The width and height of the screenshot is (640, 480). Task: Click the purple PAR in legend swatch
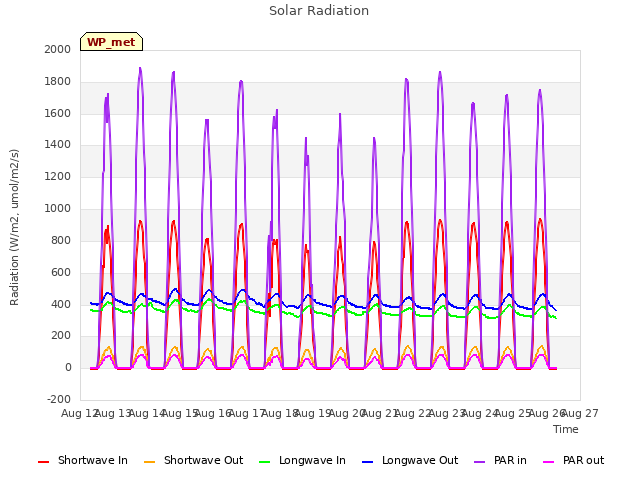[479, 462]
